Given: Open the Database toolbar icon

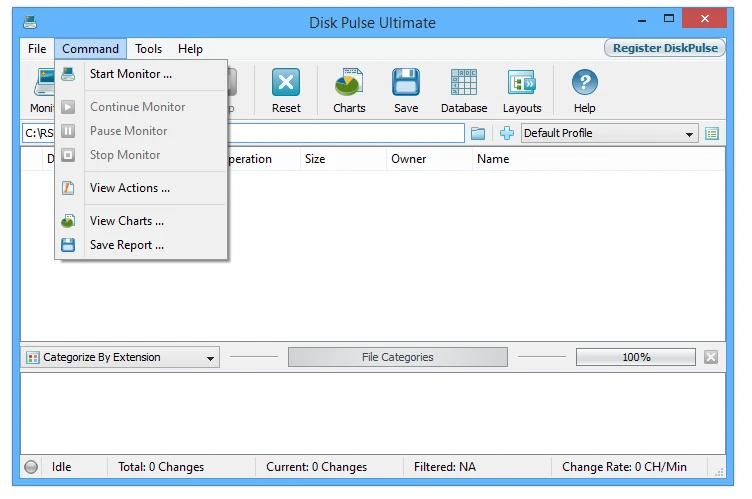Looking at the screenshot, I should click(x=464, y=90).
